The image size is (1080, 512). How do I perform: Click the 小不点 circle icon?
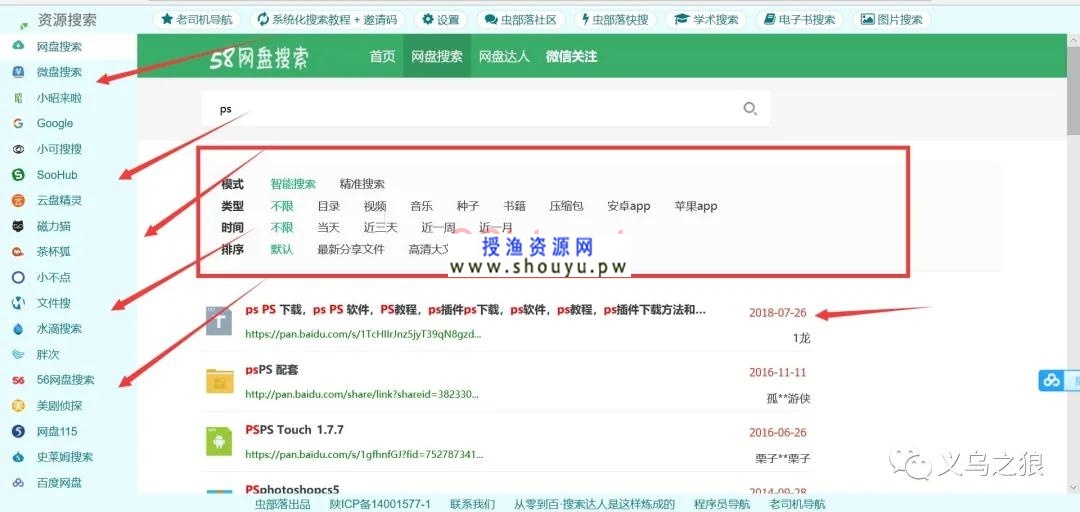click(x=19, y=278)
